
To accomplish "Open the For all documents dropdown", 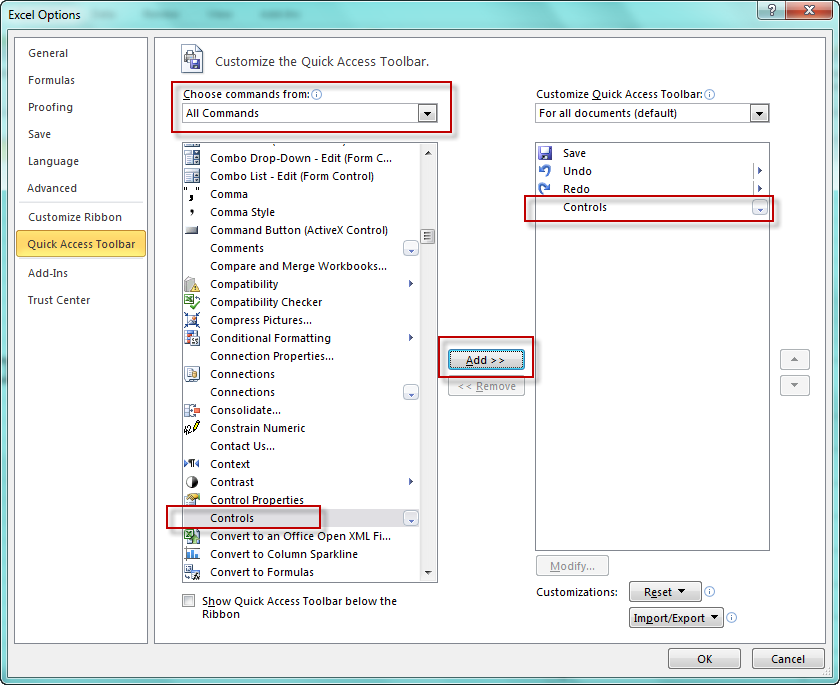I will pos(759,113).
